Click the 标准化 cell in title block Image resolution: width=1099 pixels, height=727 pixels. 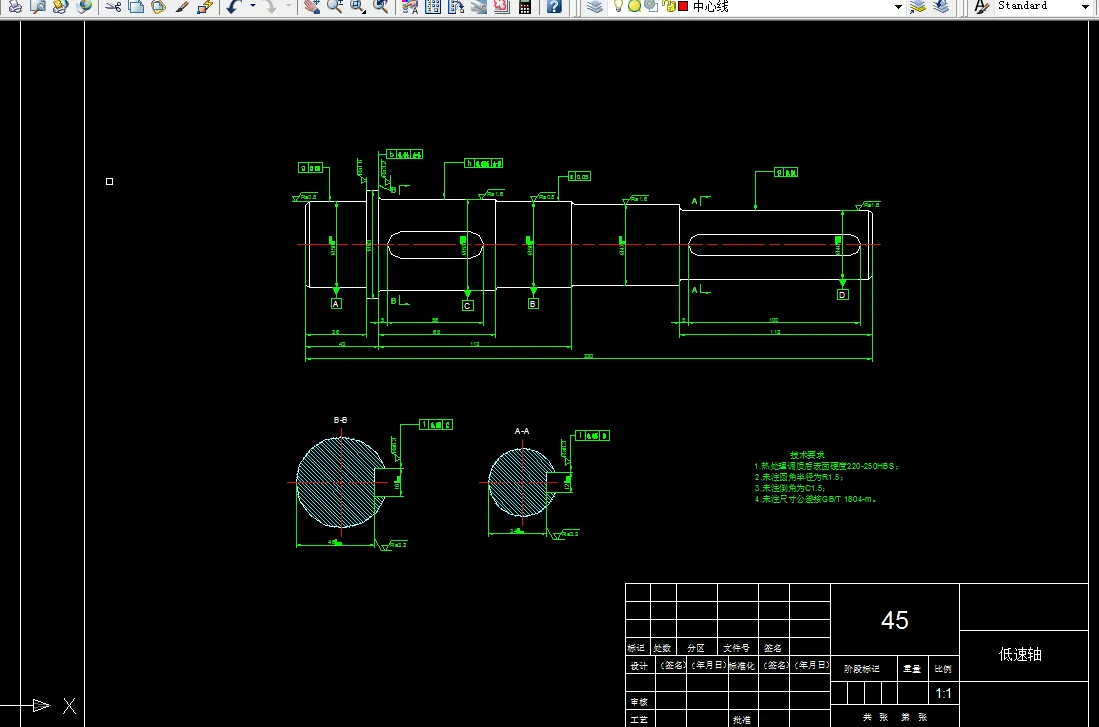(x=742, y=665)
